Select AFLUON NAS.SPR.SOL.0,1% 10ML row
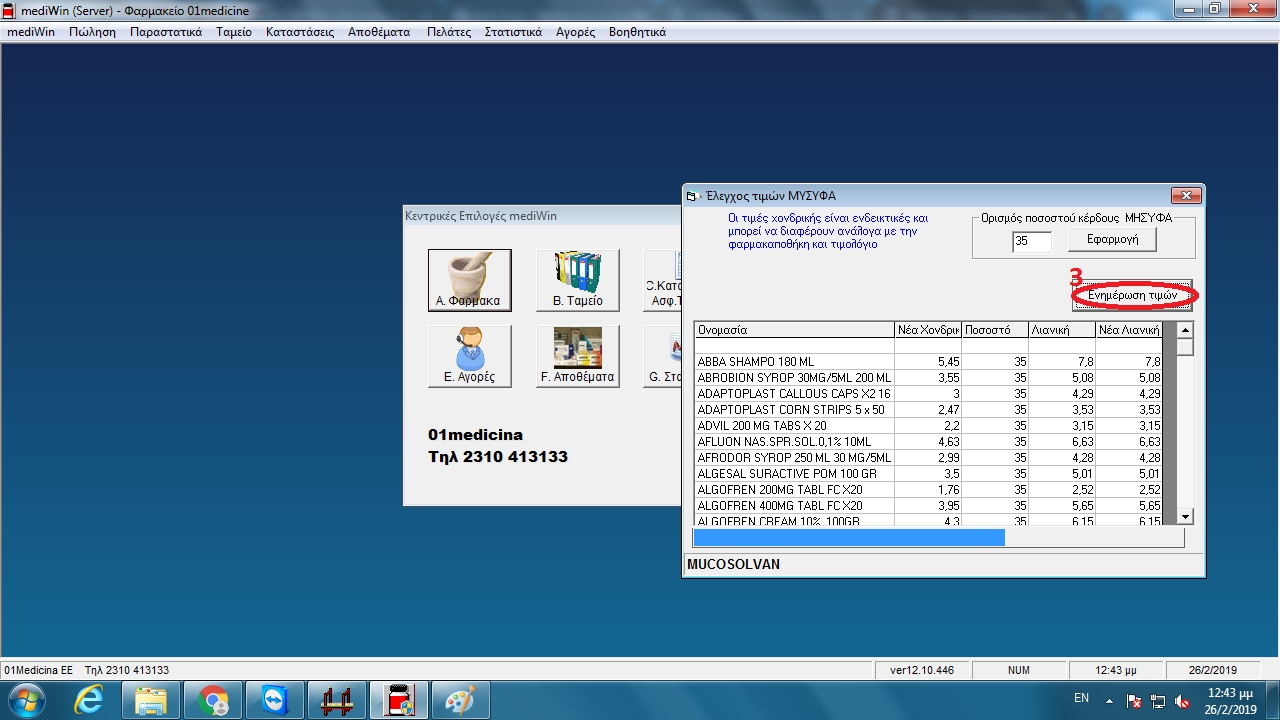This screenshot has width=1280, height=720. [928, 442]
